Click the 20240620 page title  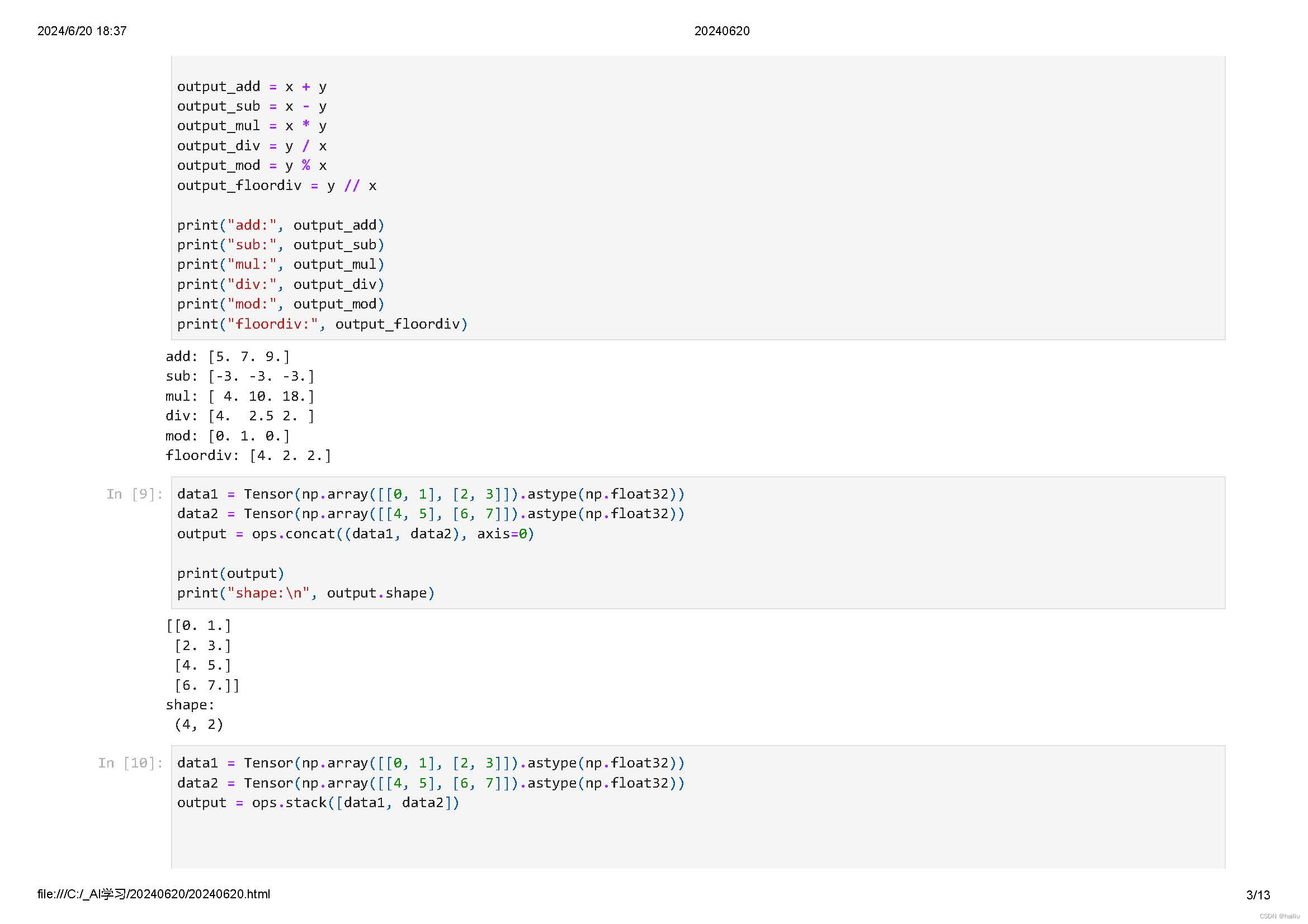pos(721,31)
